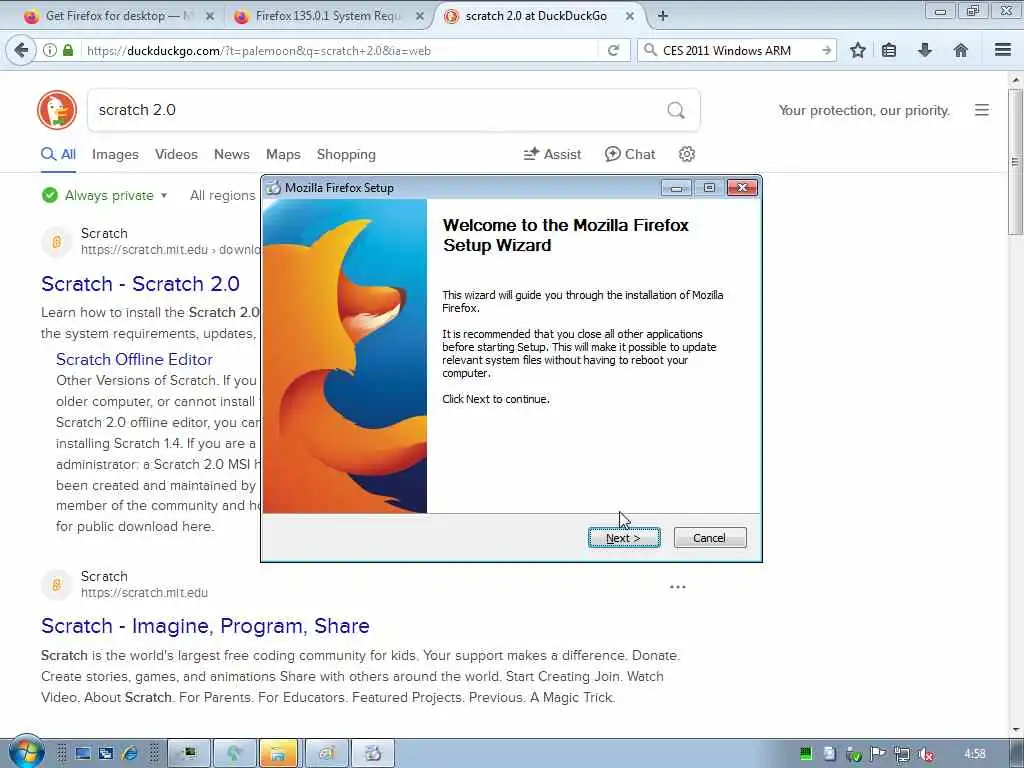The width and height of the screenshot is (1024, 768).
Task: Reload the page with the refresh icon
Action: [613, 50]
